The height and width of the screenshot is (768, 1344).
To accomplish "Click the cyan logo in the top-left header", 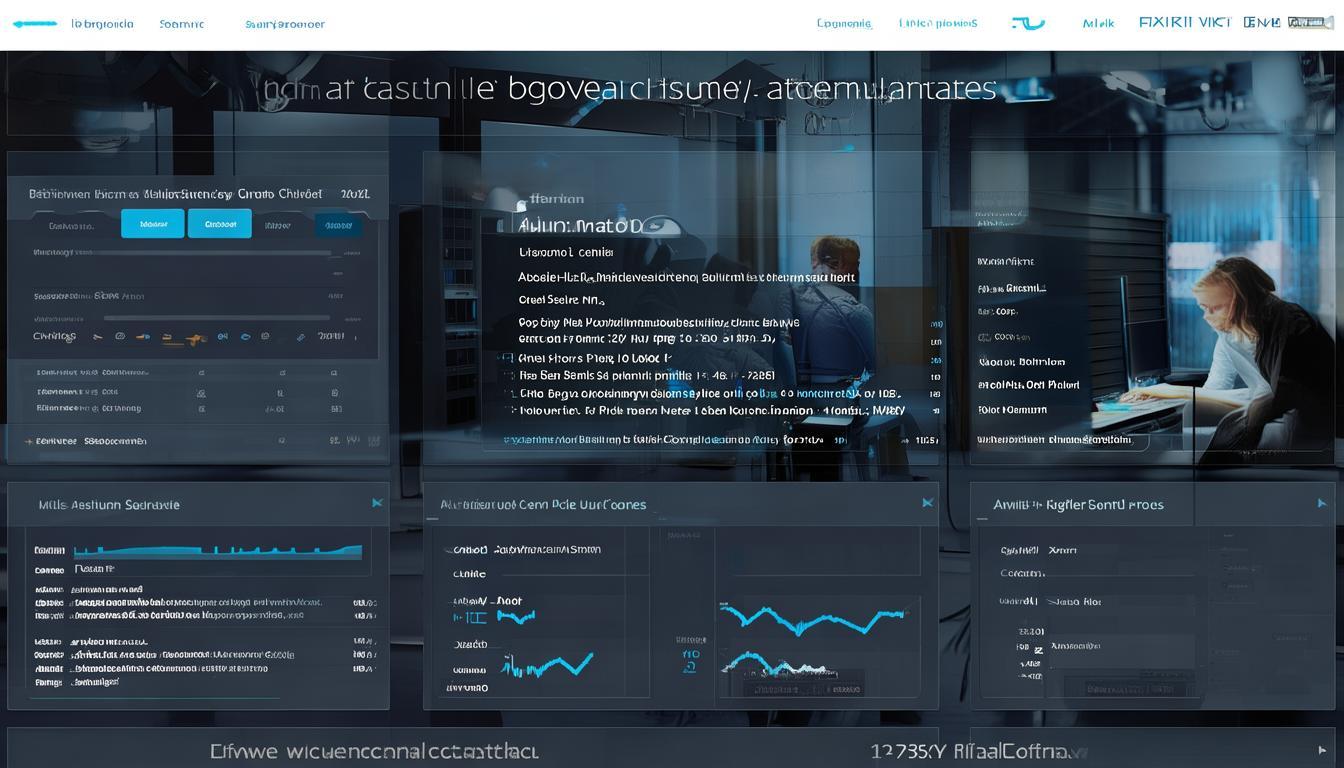I will [x=35, y=23].
